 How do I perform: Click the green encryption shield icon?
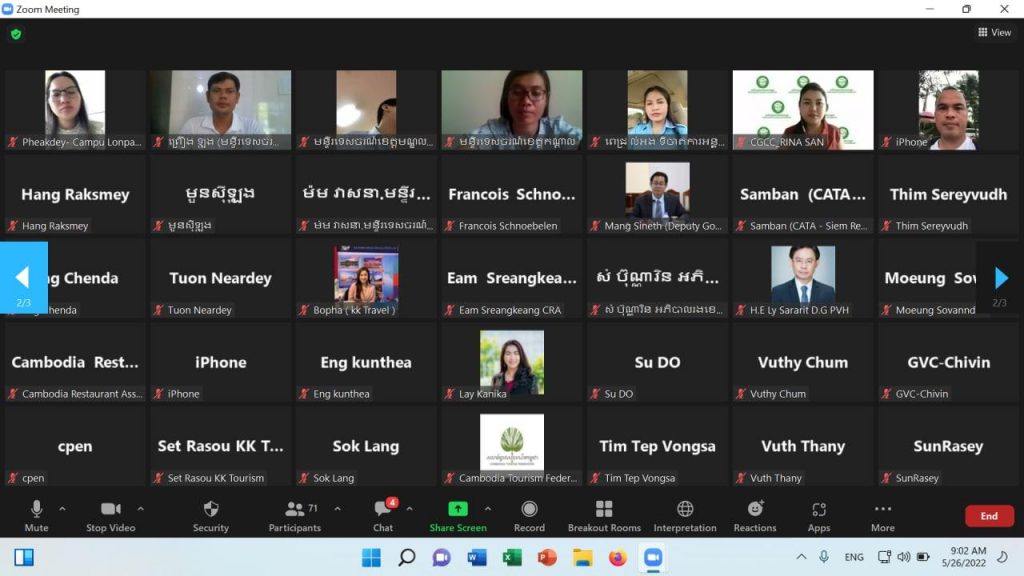pos(16,34)
